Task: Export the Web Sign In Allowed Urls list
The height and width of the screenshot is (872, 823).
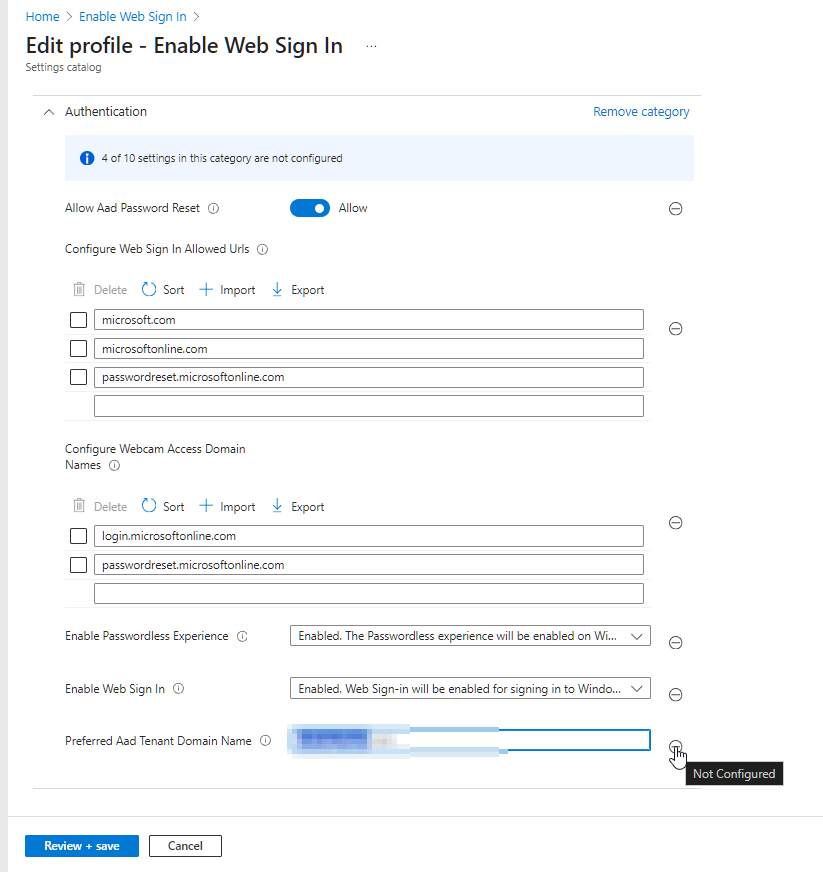Action: point(298,290)
